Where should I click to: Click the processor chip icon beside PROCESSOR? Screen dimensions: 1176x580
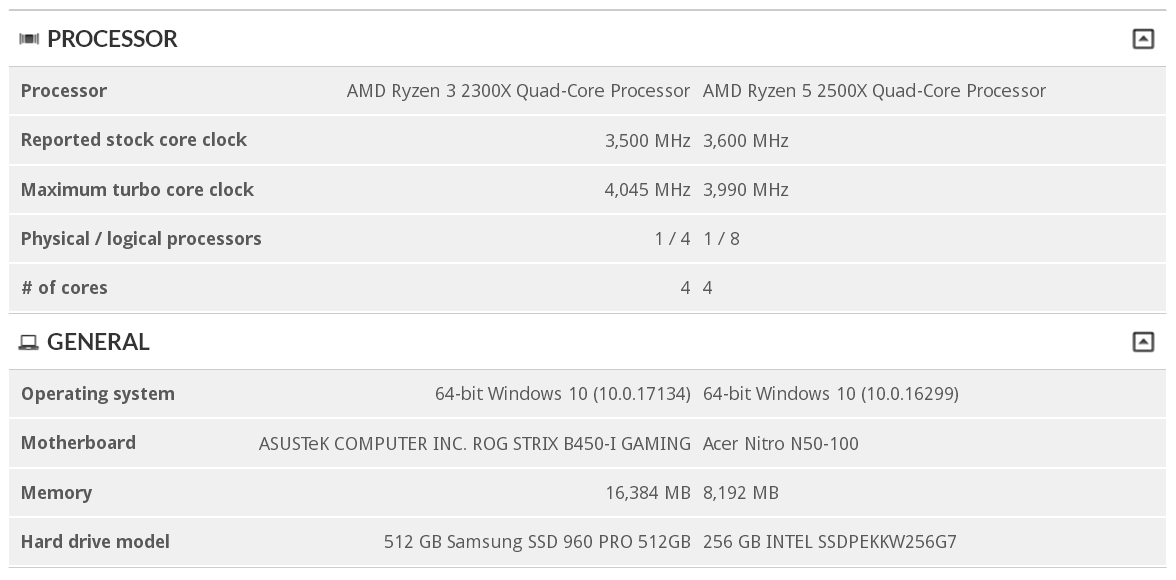[28, 39]
